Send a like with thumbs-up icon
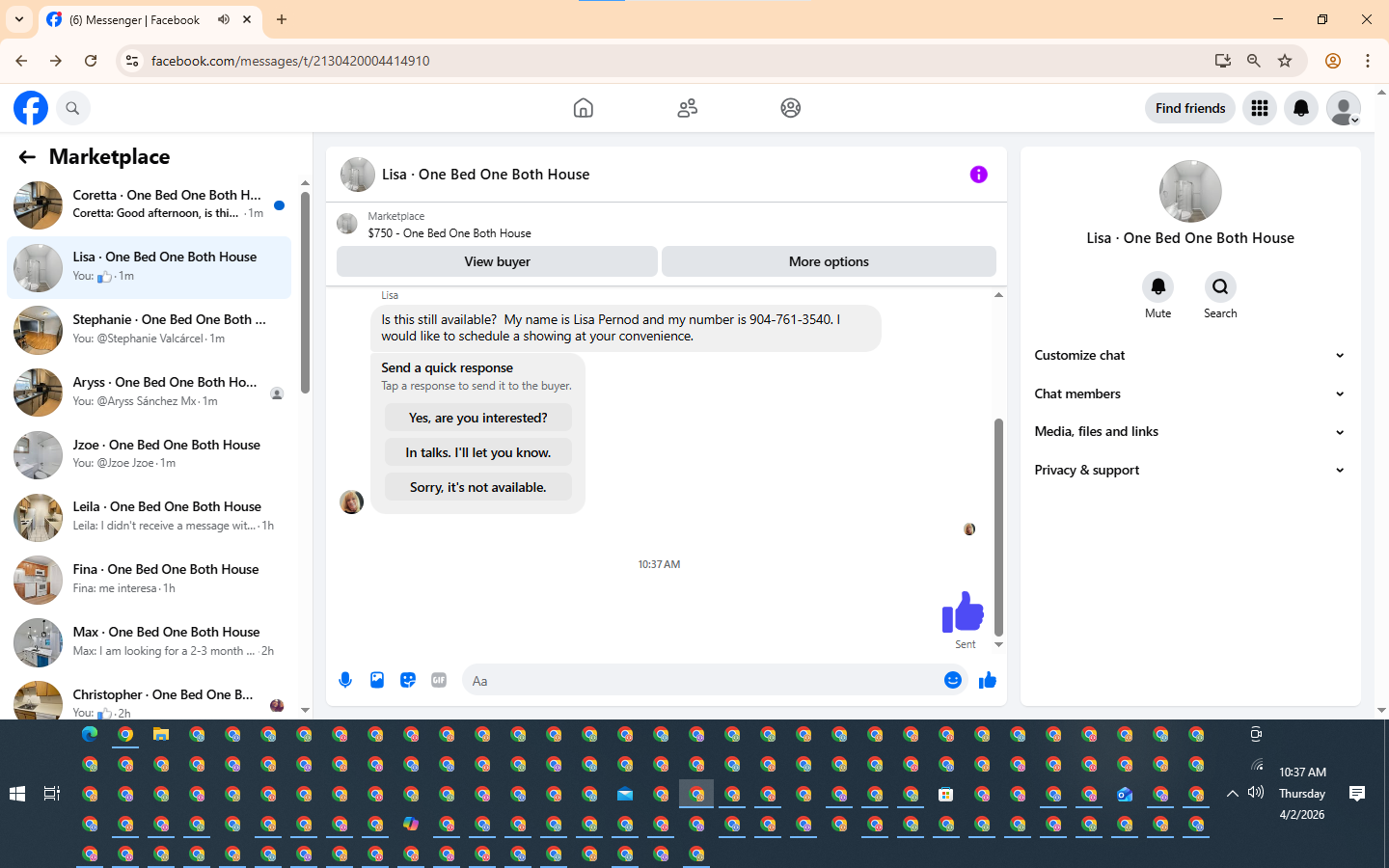 tap(988, 680)
